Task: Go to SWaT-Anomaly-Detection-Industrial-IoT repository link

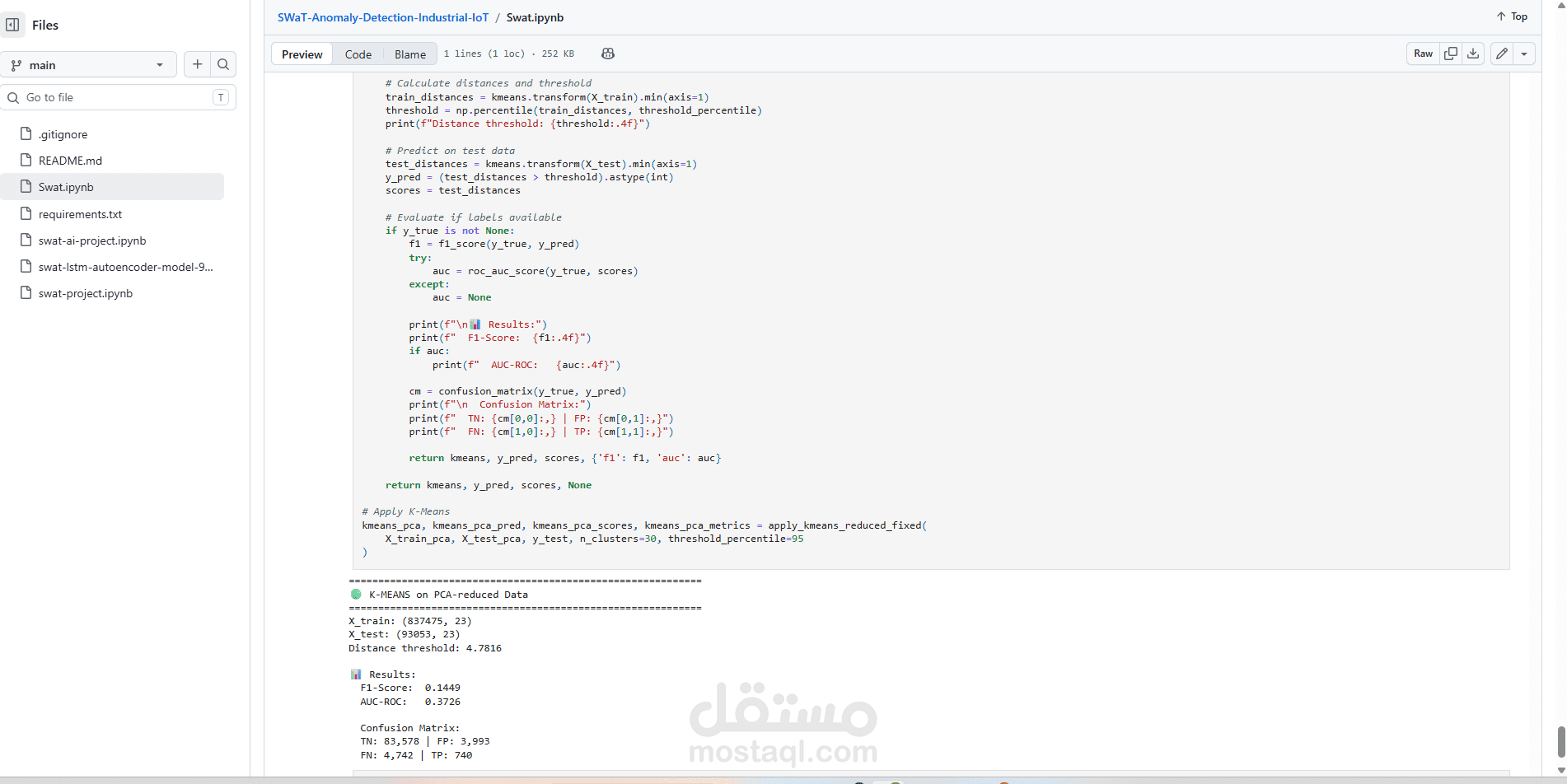Action: point(383,17)
